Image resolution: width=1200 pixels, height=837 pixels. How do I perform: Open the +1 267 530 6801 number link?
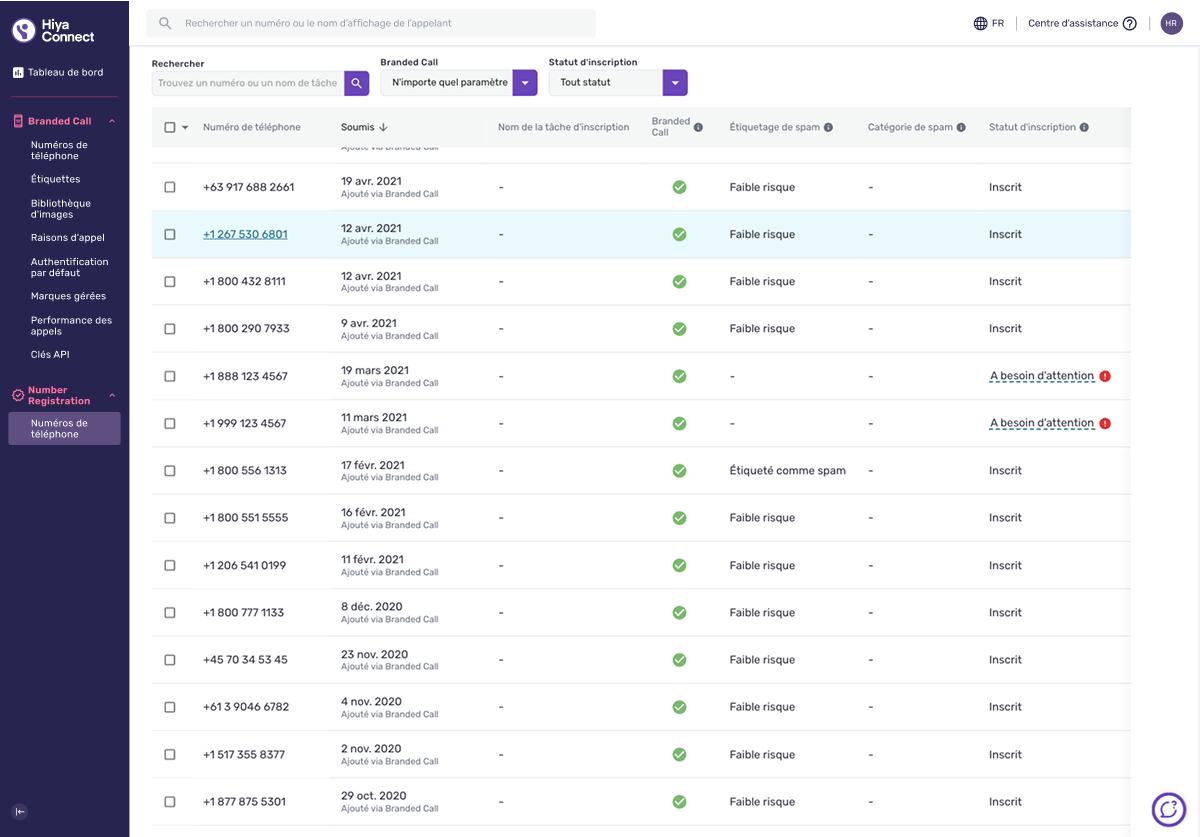coord(245,234)
